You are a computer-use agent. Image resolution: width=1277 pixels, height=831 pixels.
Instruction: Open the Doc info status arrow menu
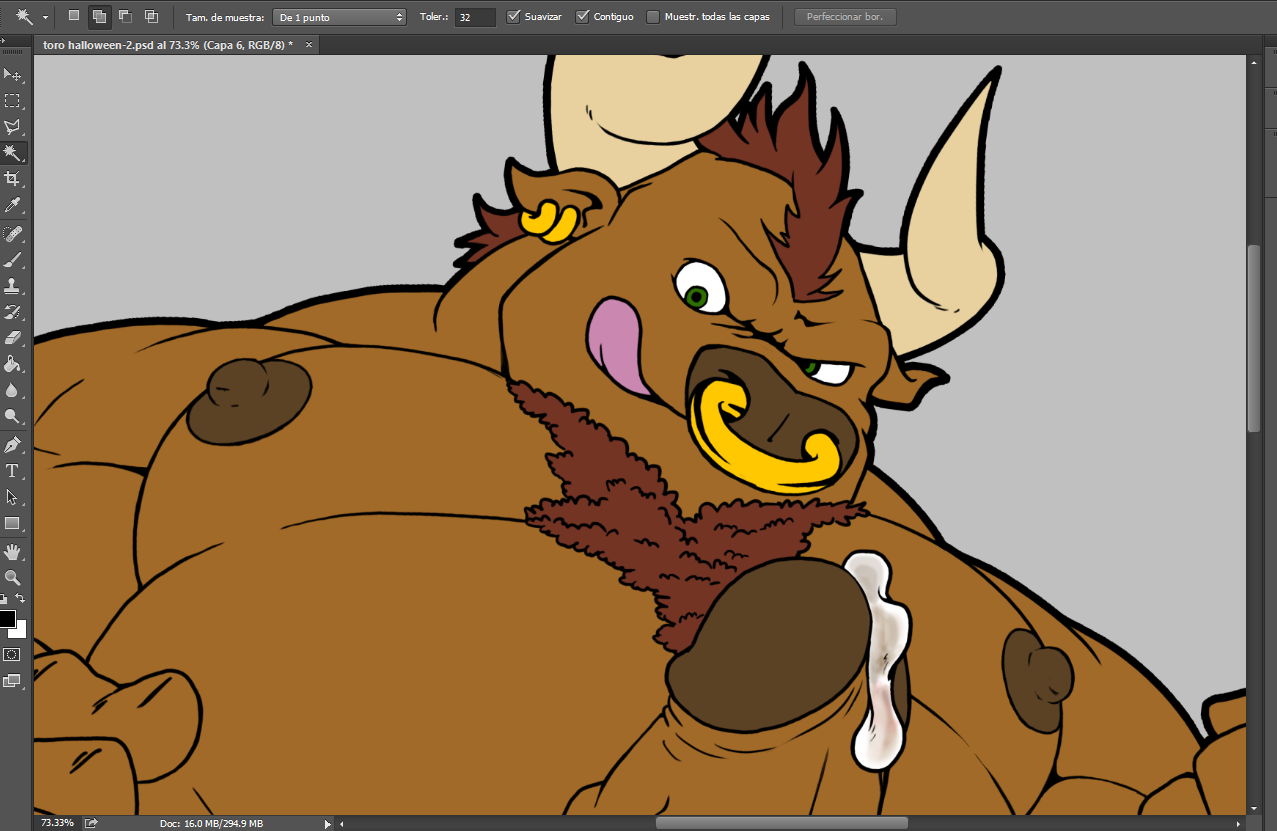pos(327,823)
